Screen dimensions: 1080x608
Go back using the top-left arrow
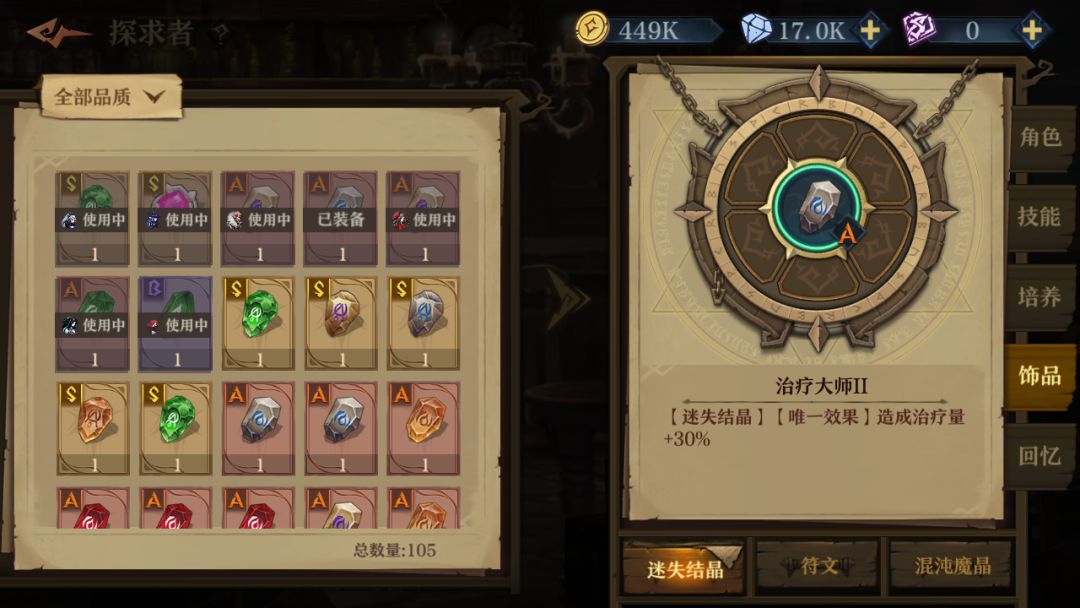coord(56,32)
